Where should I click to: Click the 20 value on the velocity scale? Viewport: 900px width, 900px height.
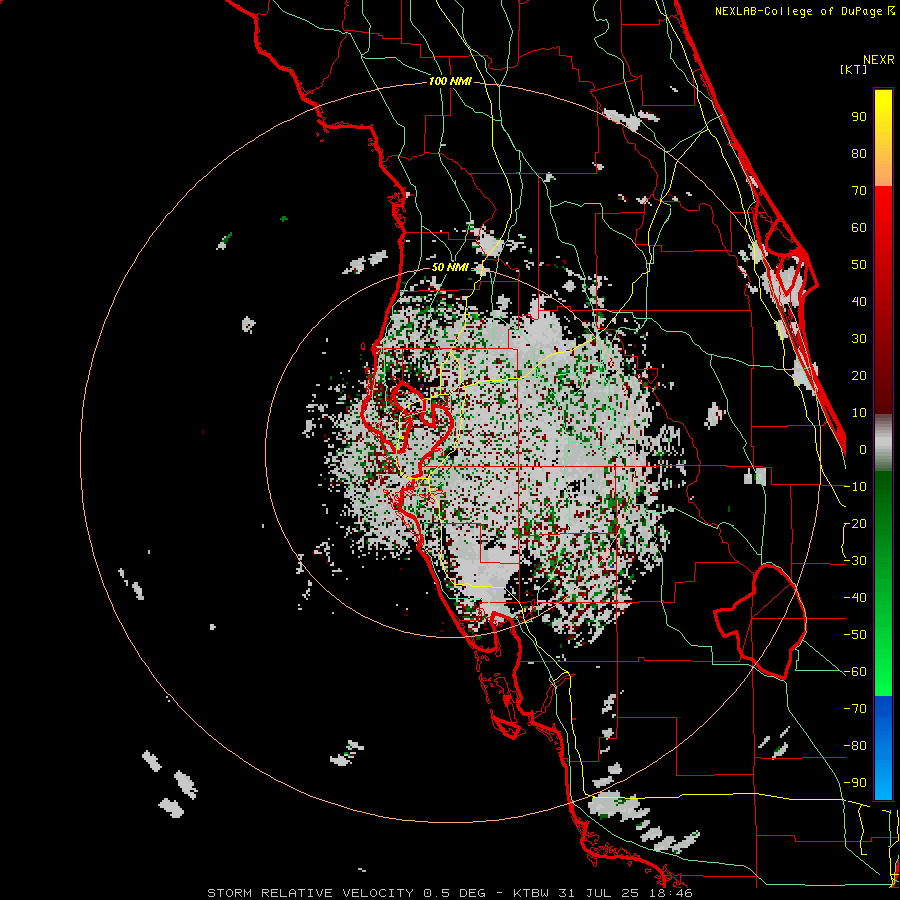[x=859, y=376]
